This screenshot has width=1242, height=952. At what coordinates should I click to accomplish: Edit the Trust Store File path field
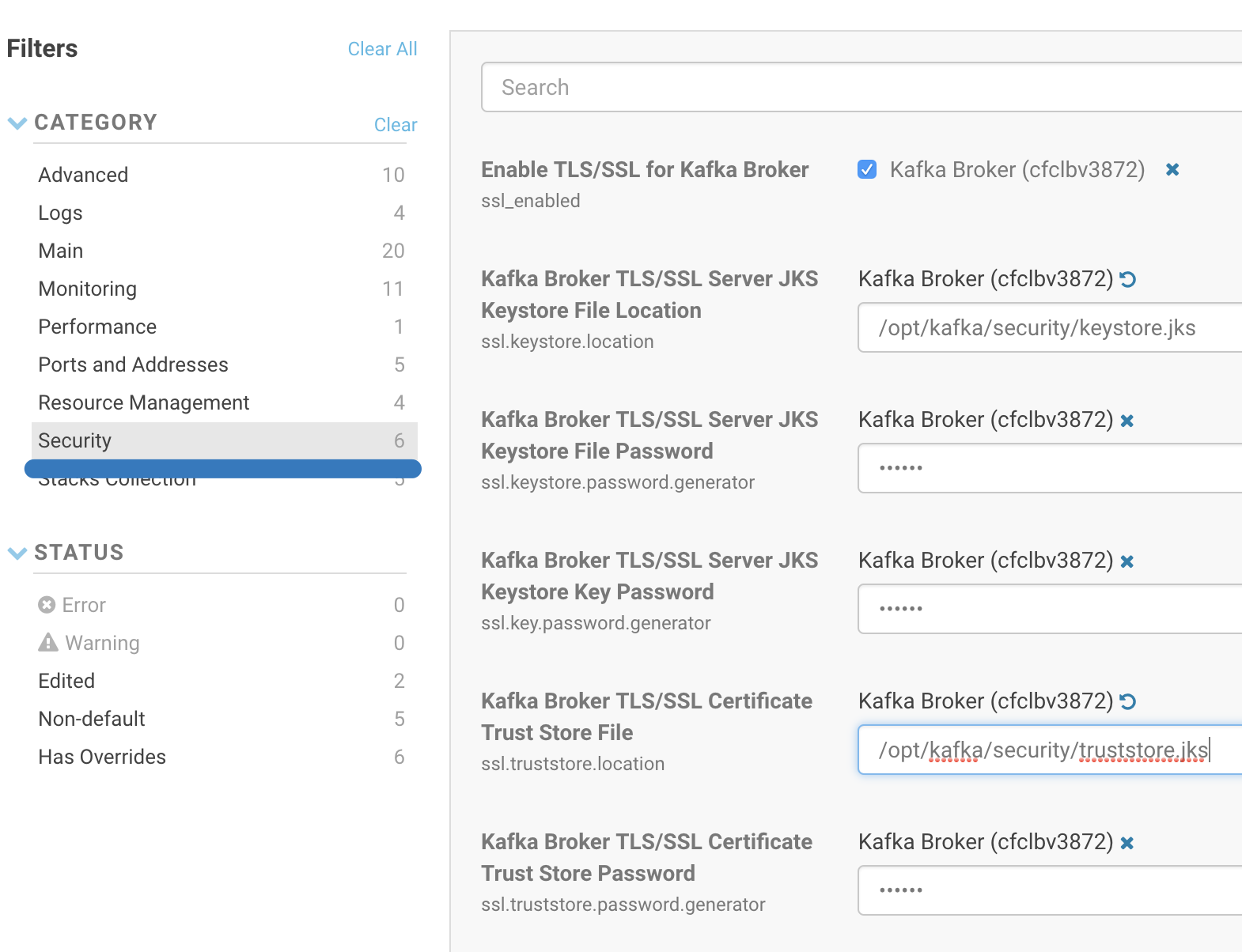1050,750
